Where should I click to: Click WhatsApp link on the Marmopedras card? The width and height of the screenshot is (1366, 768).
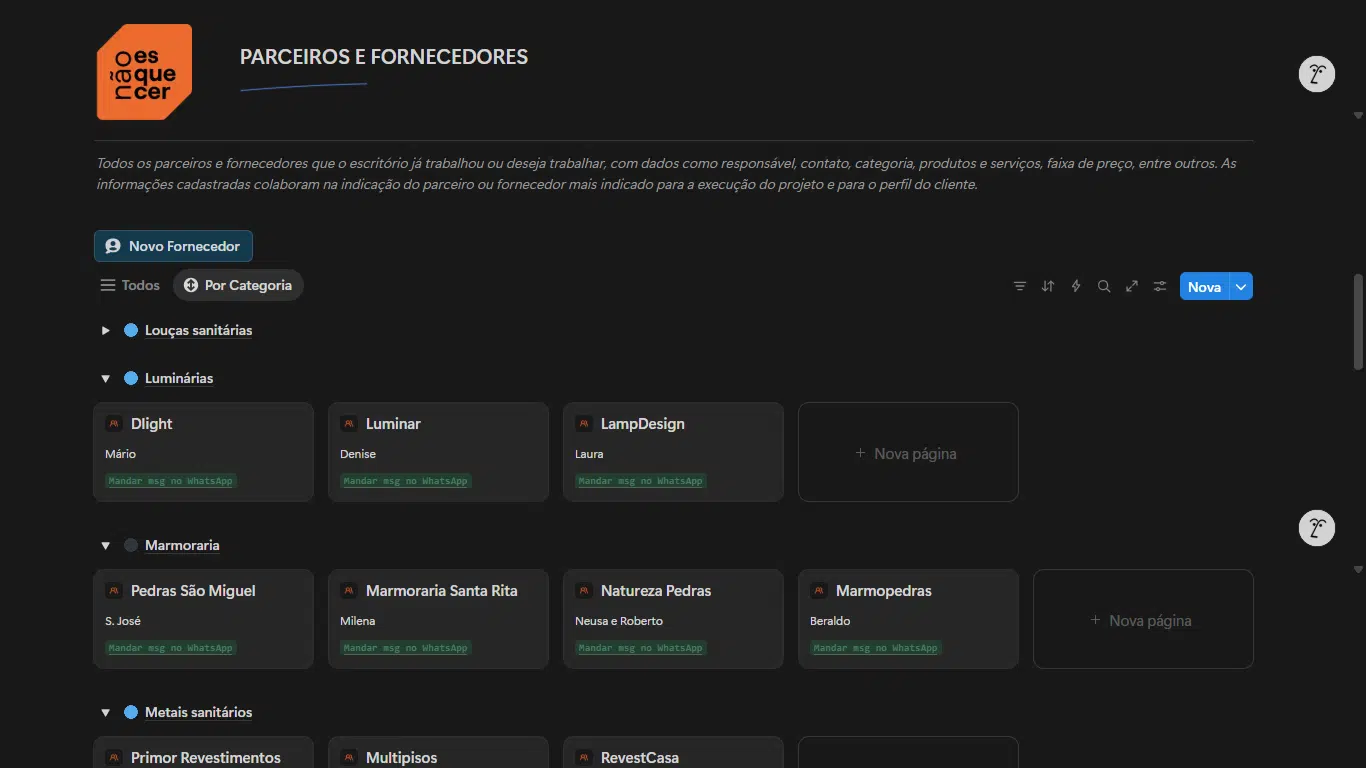[x=875, y=648]
